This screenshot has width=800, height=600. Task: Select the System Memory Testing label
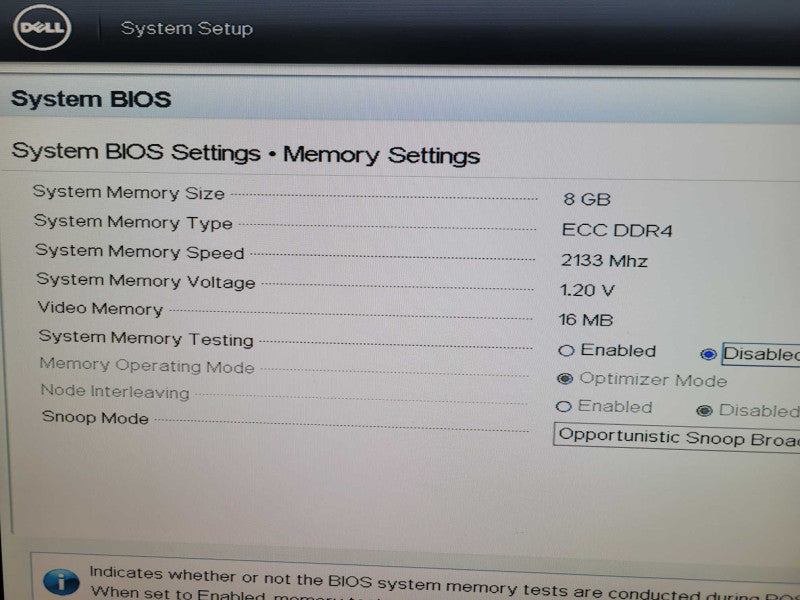pos(146,338)
